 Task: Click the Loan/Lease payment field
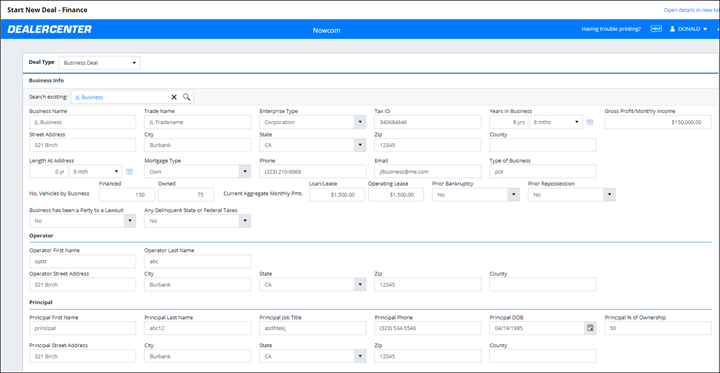tap(337, 195)
